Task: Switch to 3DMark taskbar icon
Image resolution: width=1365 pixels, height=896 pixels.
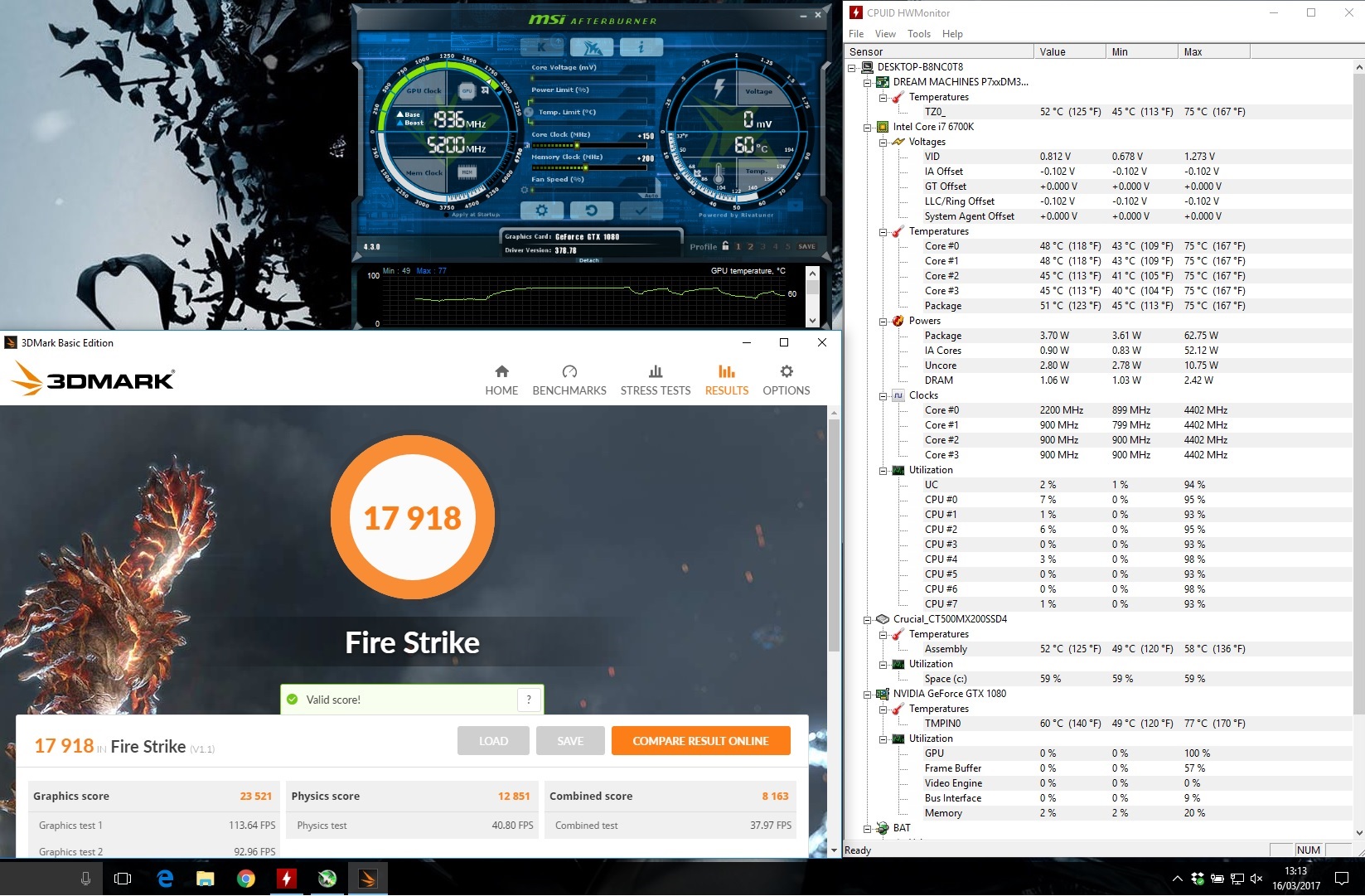Action: (x=367, y=878)
